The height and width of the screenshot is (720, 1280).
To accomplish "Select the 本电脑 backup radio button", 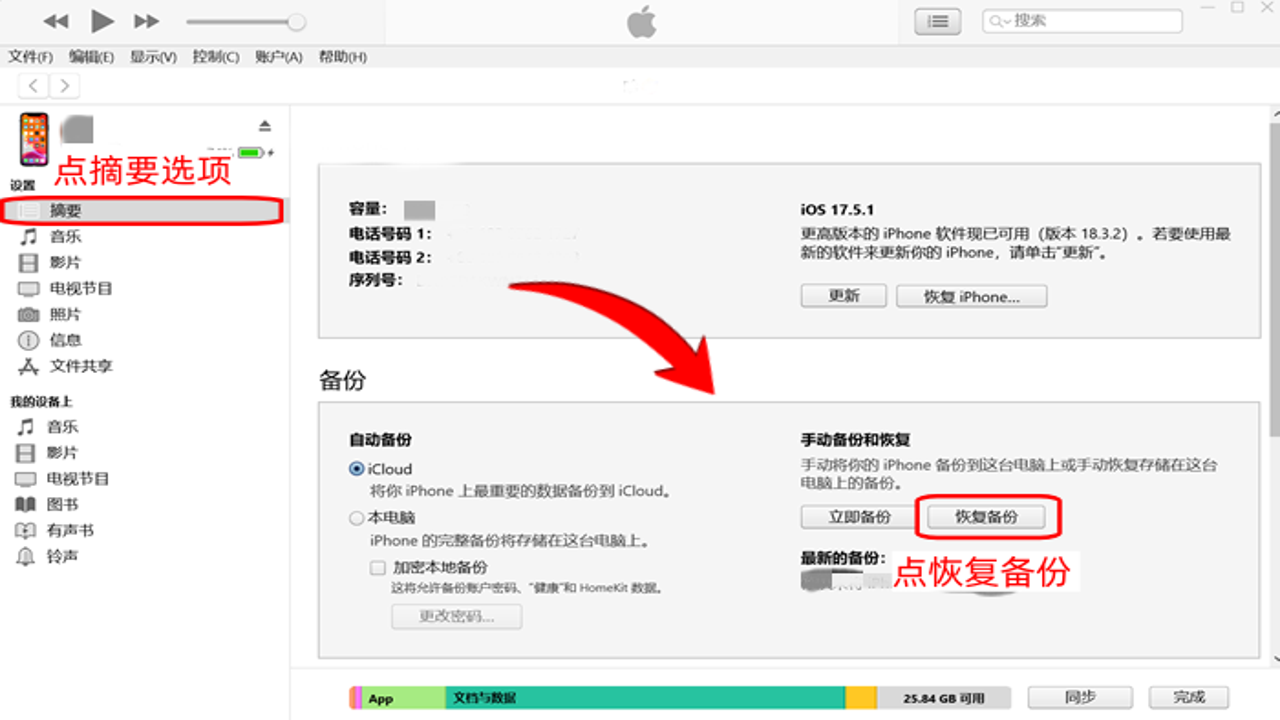I will tap(357, 519).
